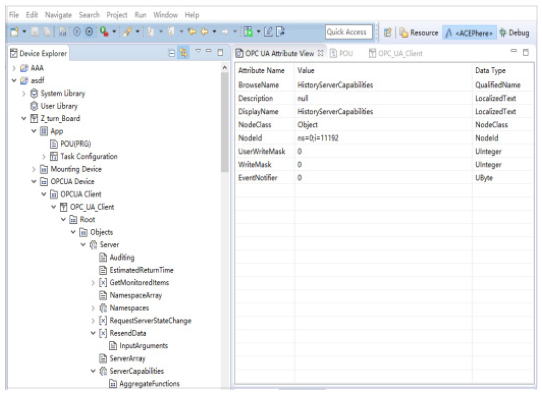Click the New file toolbar icon
Viewport: 542px width, 395px height.
[x=14, y=32]
